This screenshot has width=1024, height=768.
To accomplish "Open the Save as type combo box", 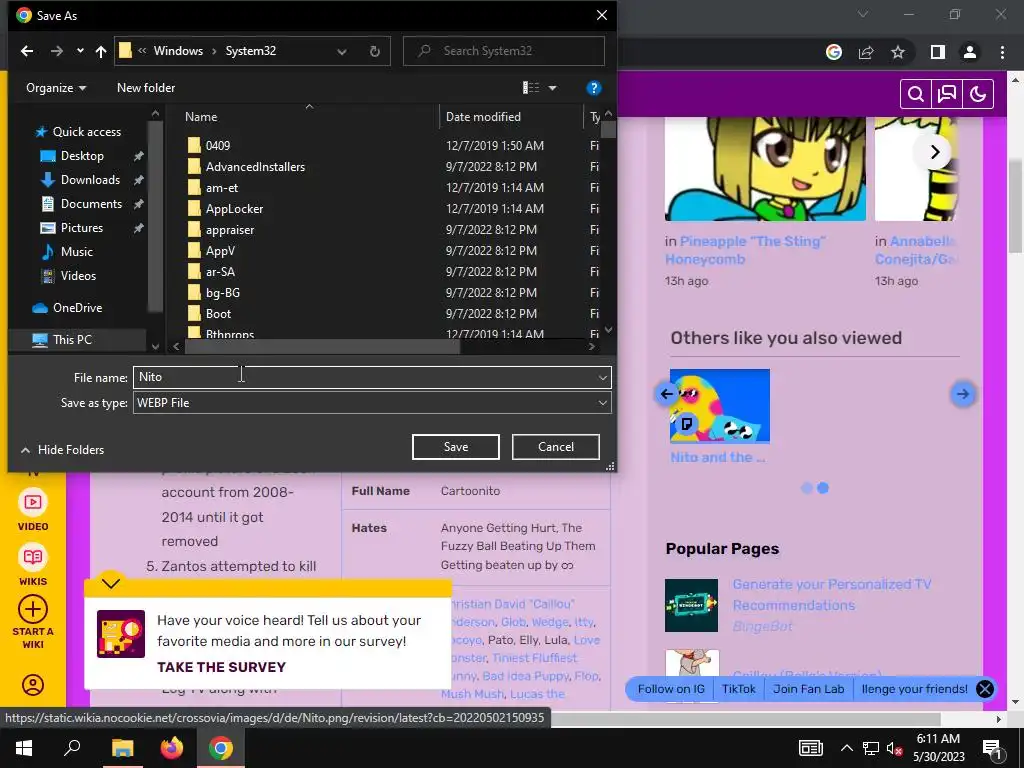I will (372, 402).
